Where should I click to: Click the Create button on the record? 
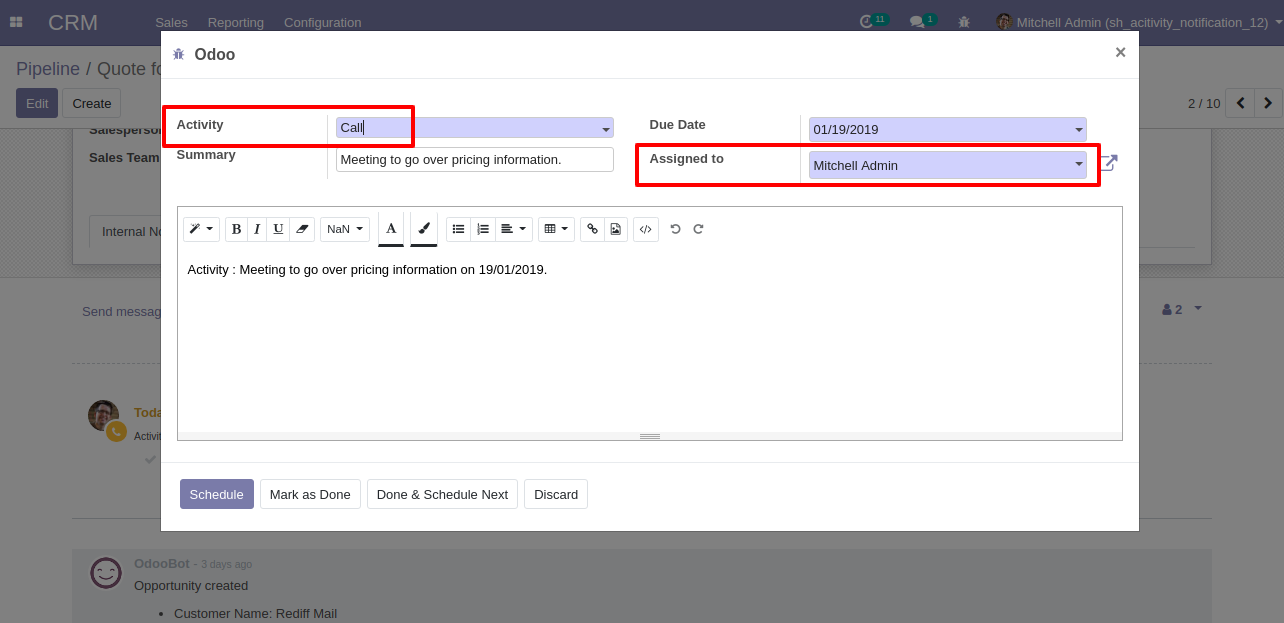[92, 103]
